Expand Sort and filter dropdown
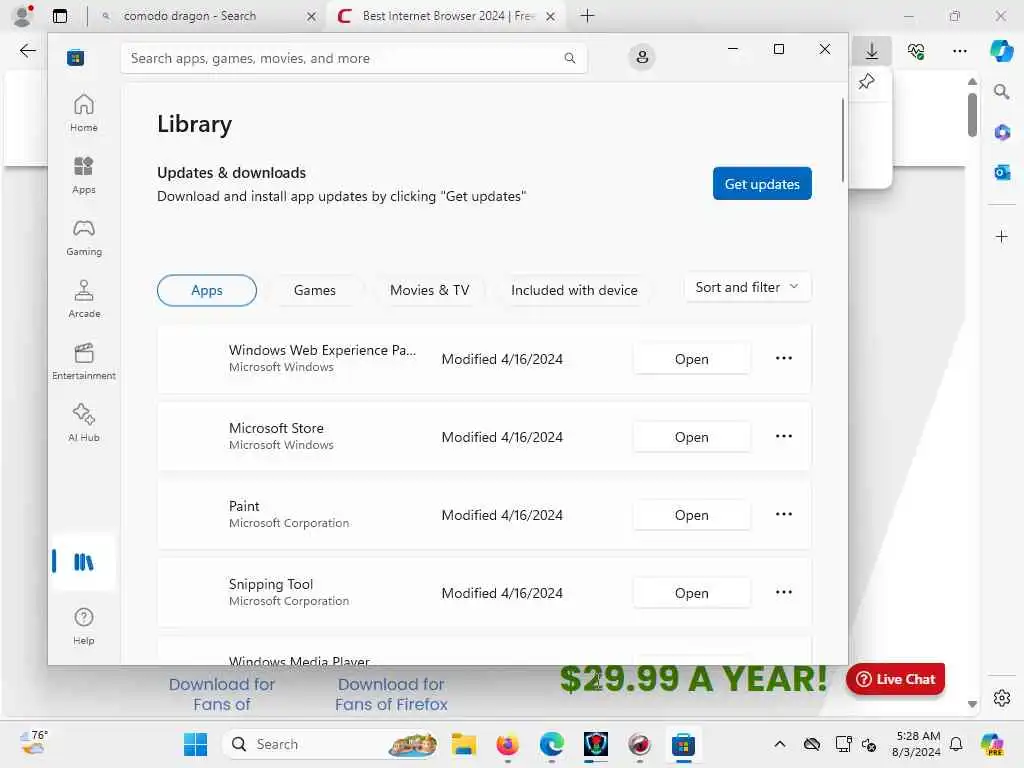The width and height of the screenshot is (1024, 768). click(x=748, y=287)
